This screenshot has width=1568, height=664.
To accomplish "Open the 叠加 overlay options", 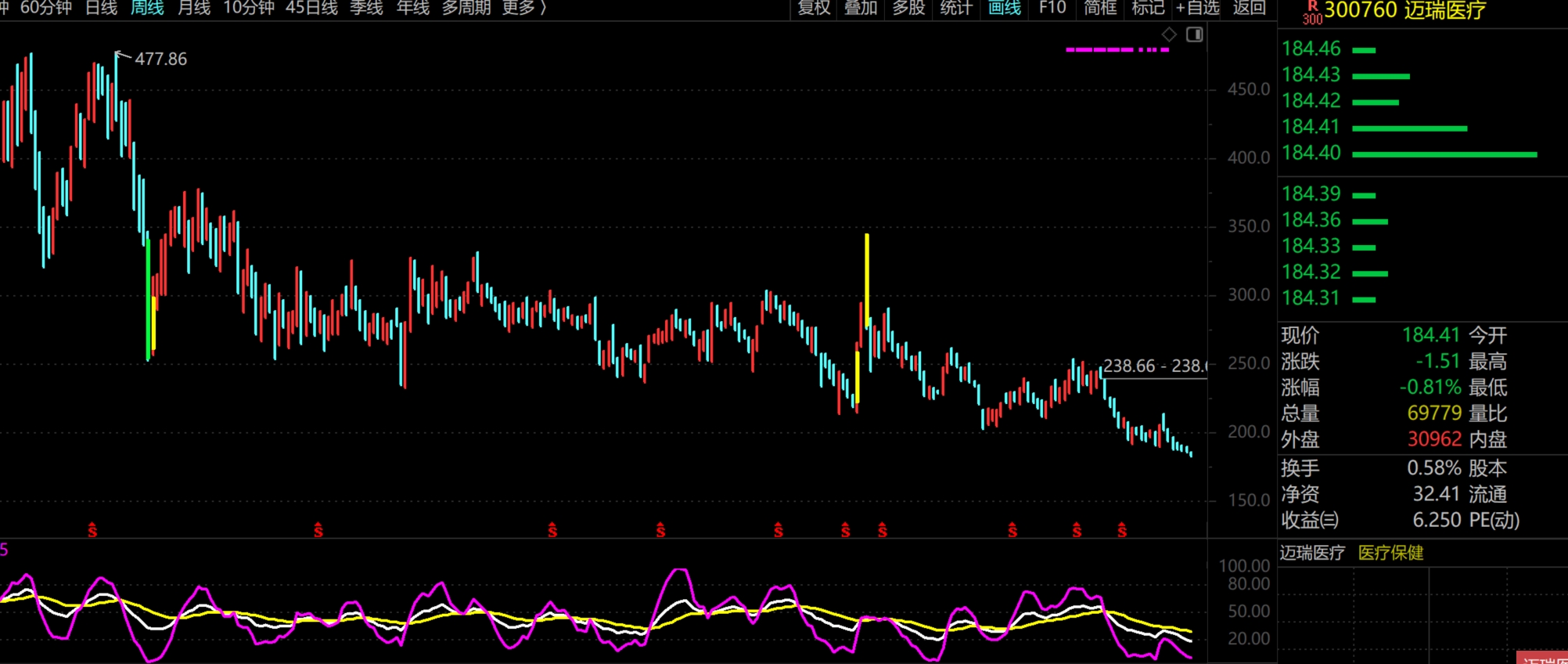I will coord(861,8).
